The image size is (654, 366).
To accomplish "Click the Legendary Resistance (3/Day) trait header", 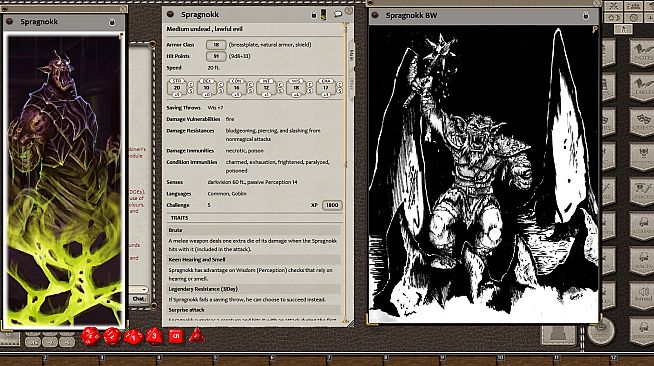I will (254, 289).
